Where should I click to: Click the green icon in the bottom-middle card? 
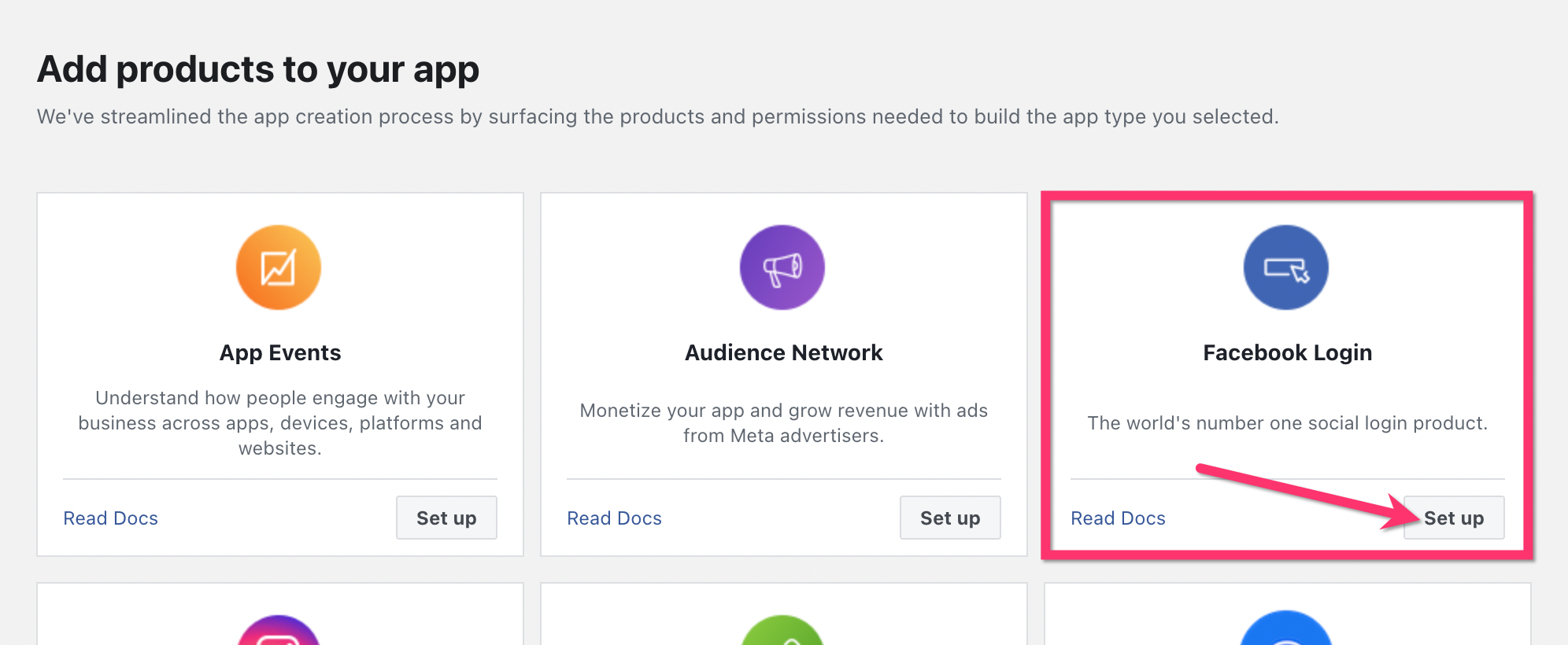pyautogui.click(x=782, y=632)
